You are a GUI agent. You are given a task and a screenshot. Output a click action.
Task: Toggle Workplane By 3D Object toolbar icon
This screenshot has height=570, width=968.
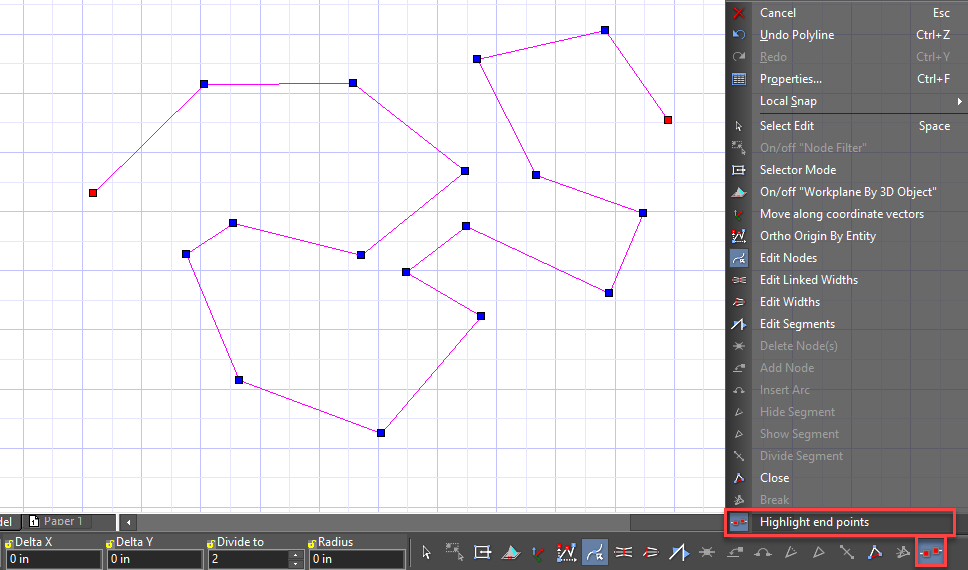click(511, 551)
